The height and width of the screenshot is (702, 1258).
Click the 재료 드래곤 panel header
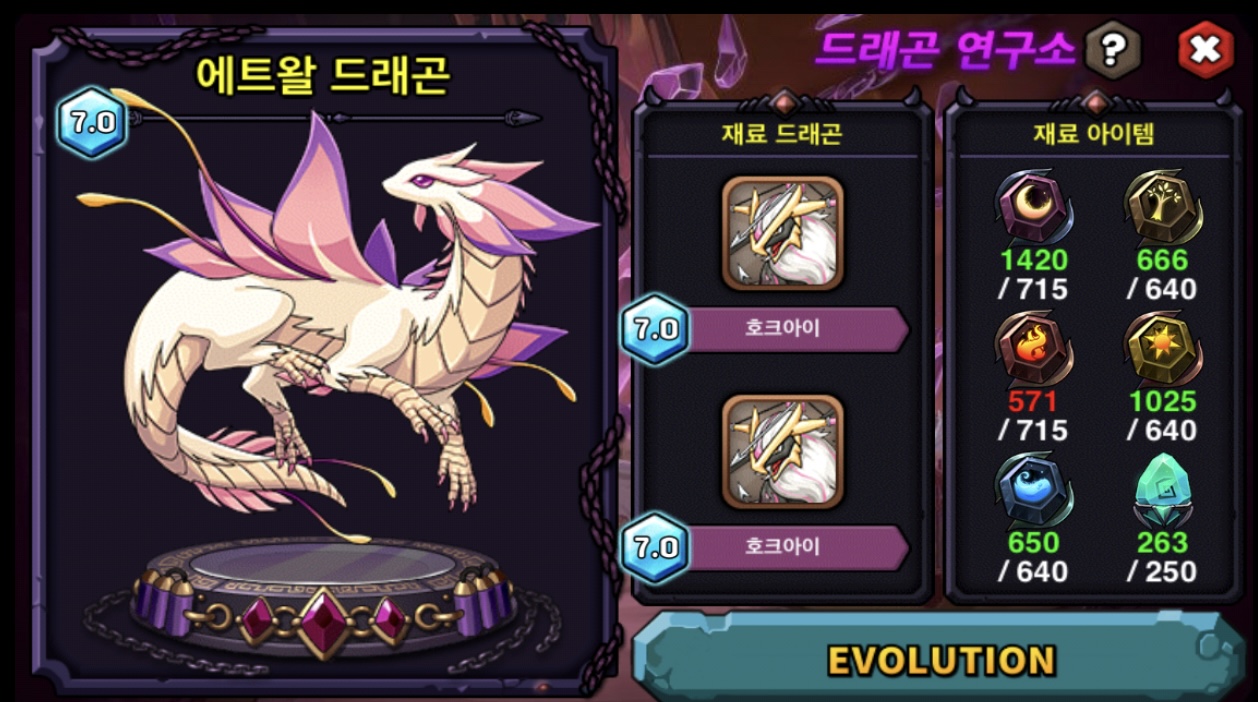pyautogui.click(x=782, y=134)
